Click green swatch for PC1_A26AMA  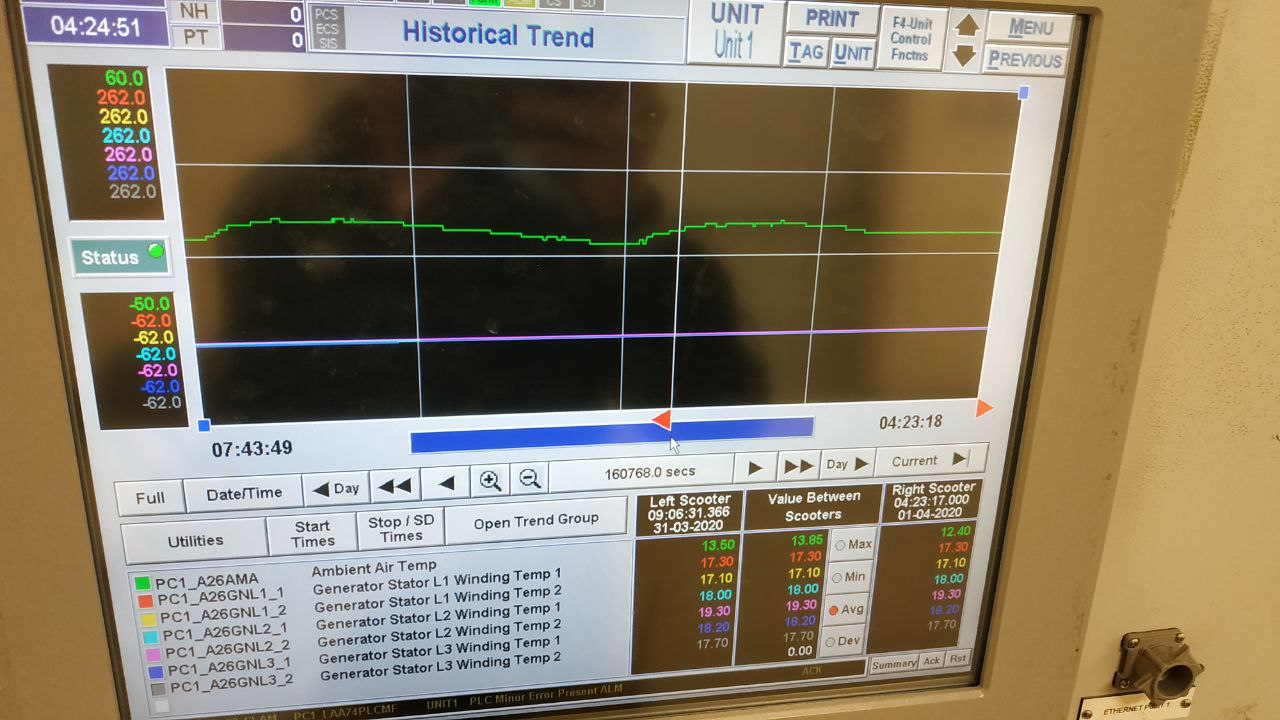(x=142, y=582)
